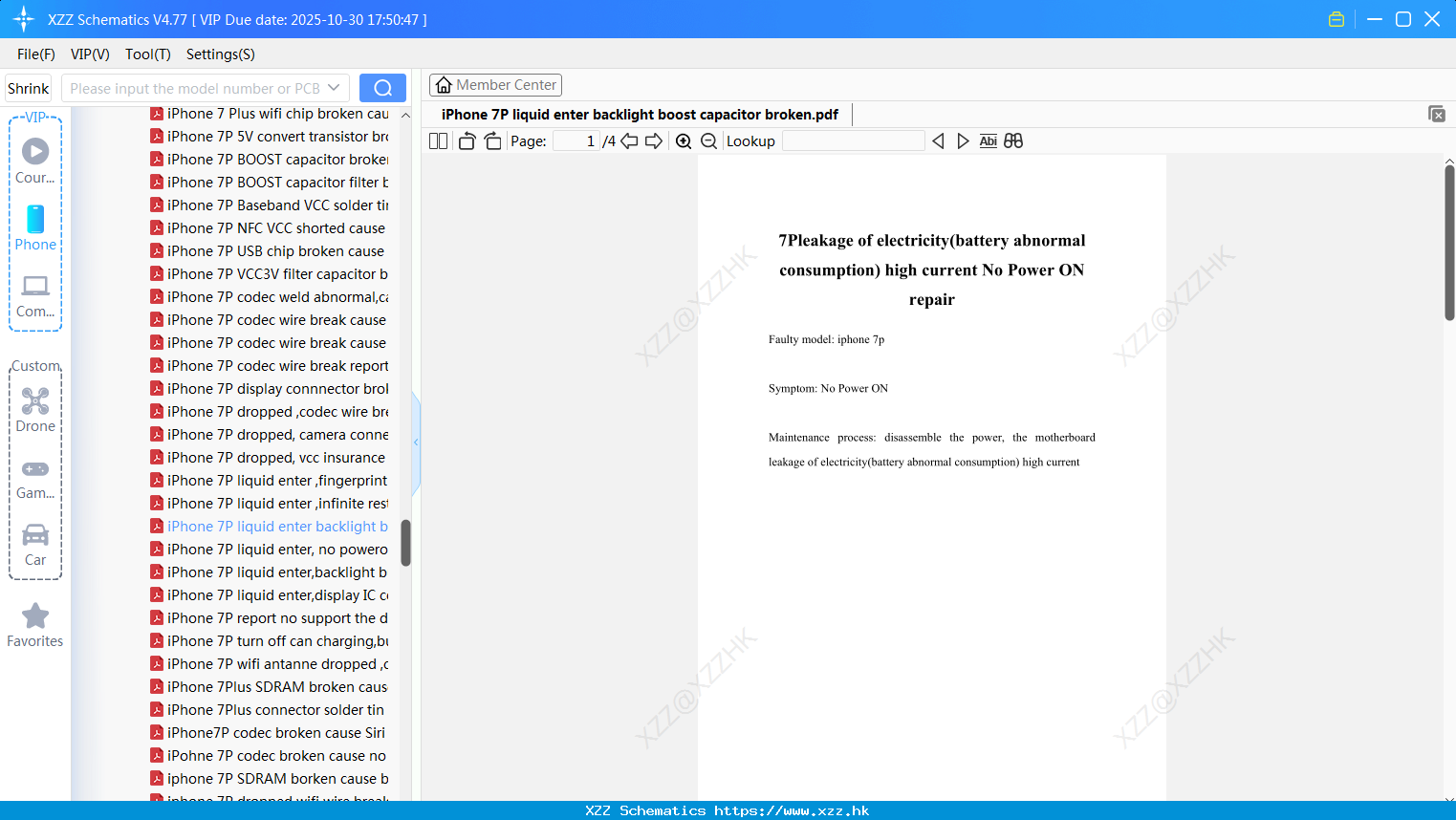This screenshot has width=1456, height=820.
Task: Open iPhone 7P report no support file
Action: click(270, 618)
